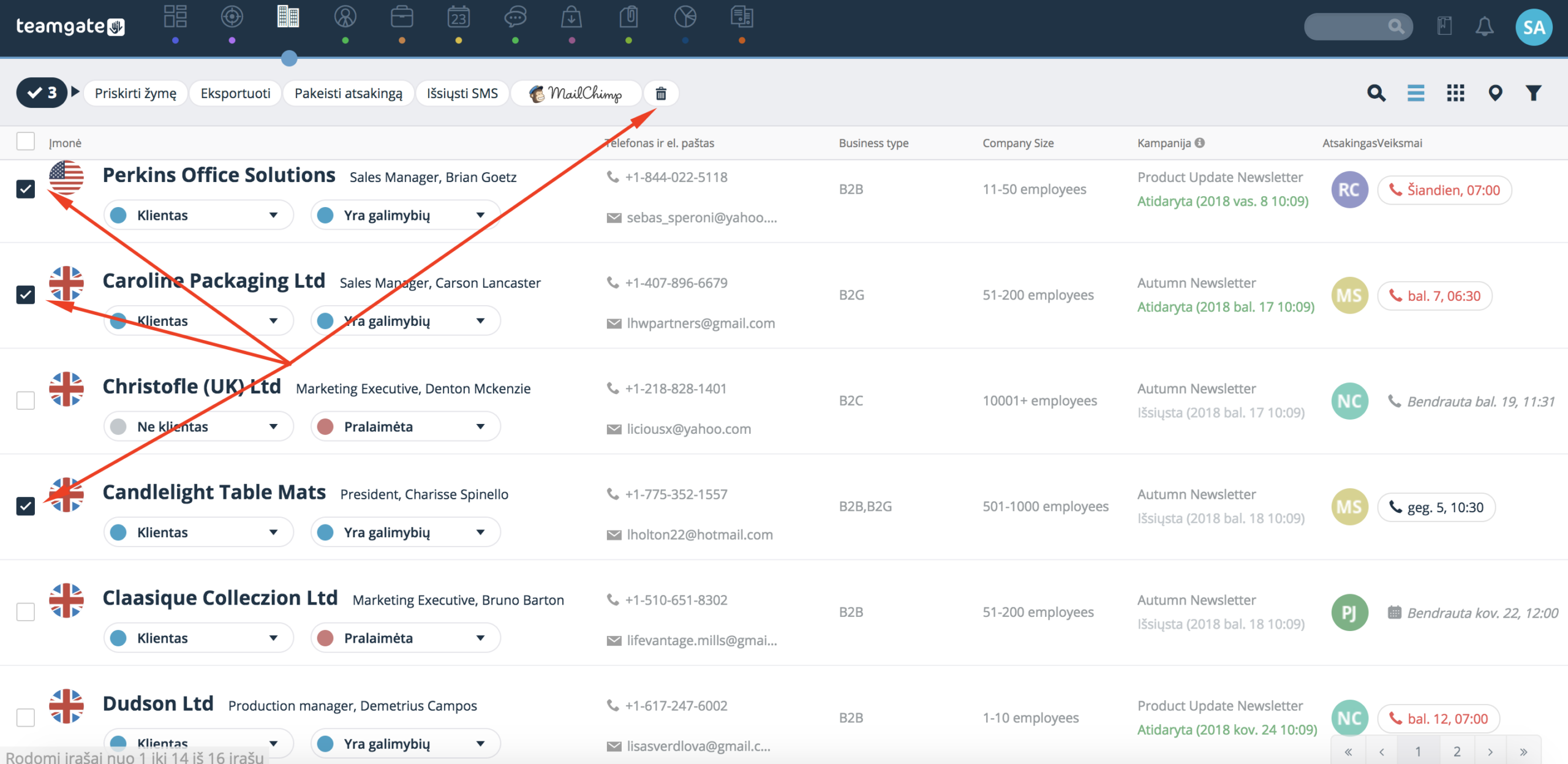
Task: Check Dudson Ltd checkbox
Action: point(26,717)
